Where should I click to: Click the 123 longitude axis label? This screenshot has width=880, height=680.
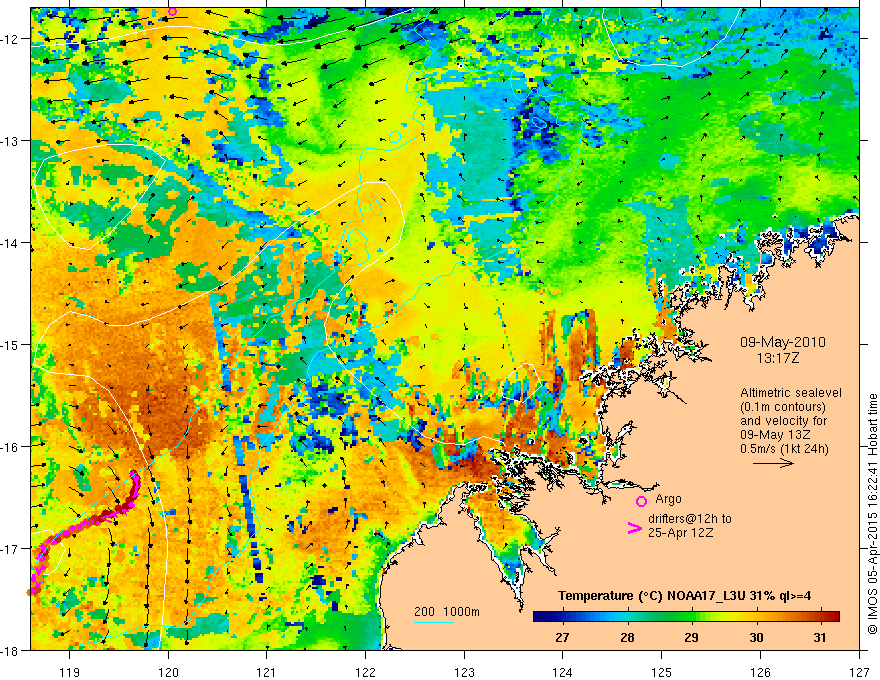pyautogui.click(x=464, y=672)
